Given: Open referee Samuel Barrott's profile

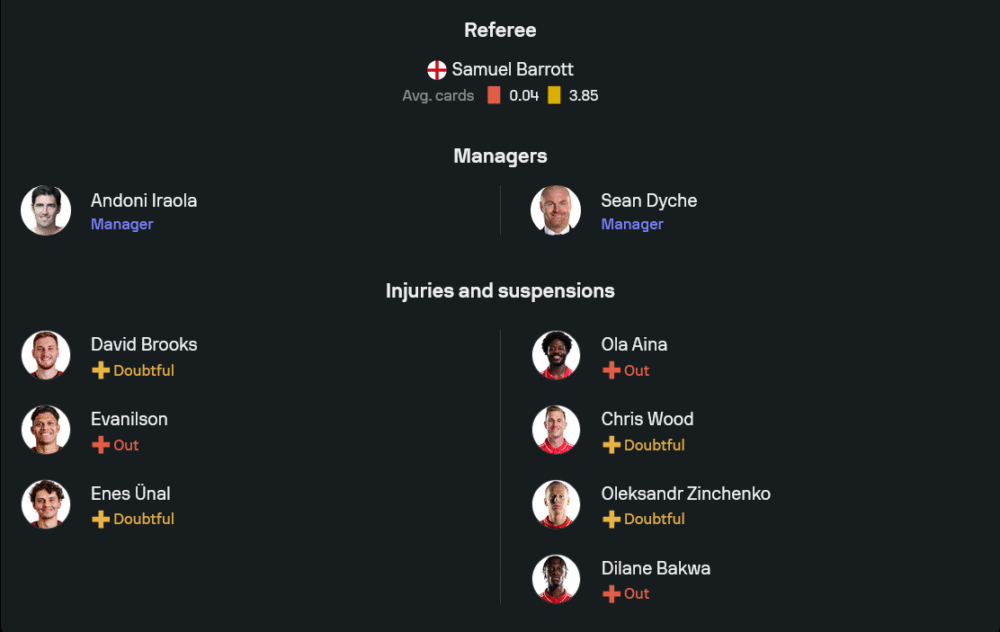Looking at the screenshot, I should 512,70.
